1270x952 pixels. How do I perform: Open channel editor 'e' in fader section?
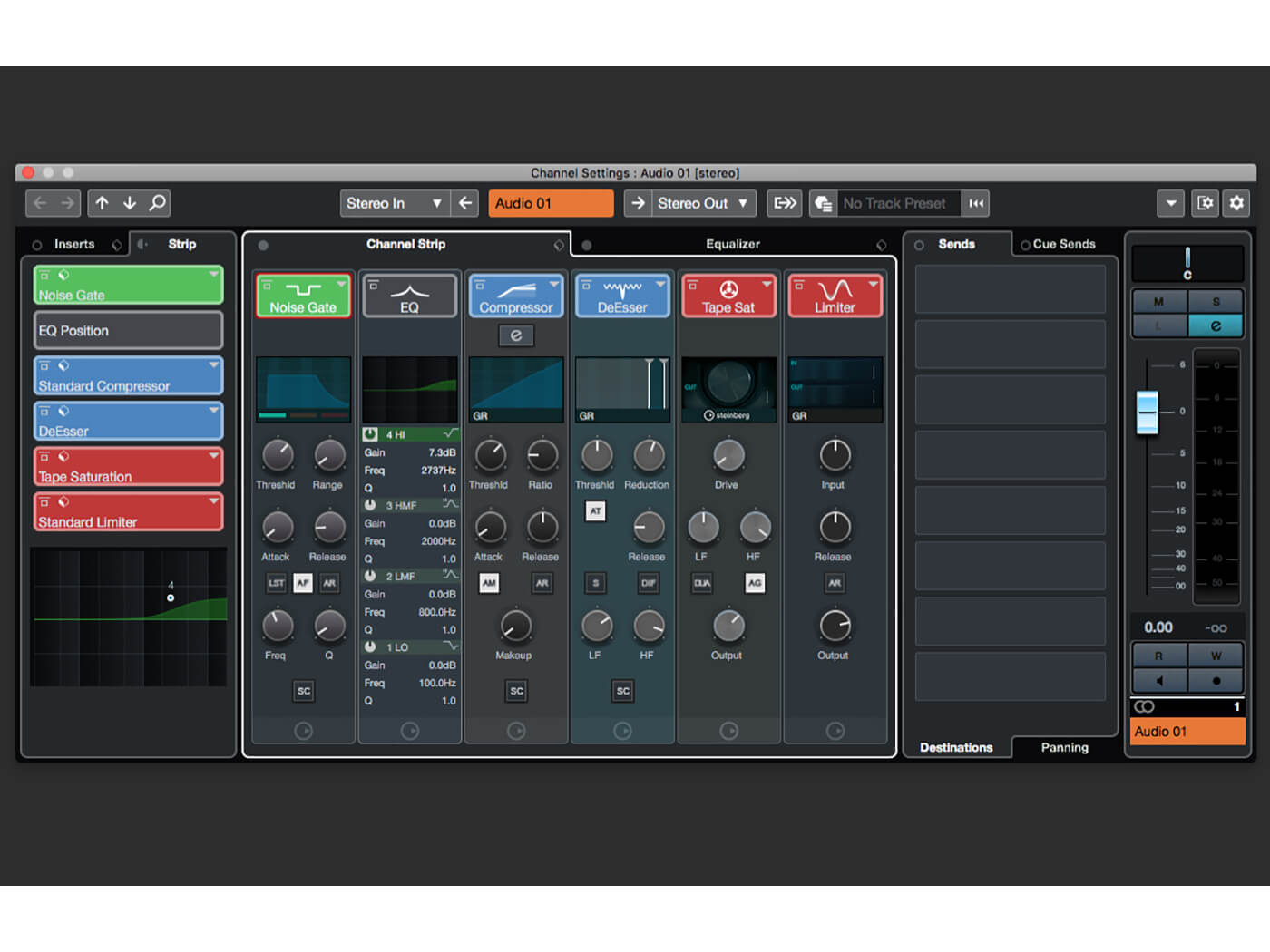[1216, 325]
